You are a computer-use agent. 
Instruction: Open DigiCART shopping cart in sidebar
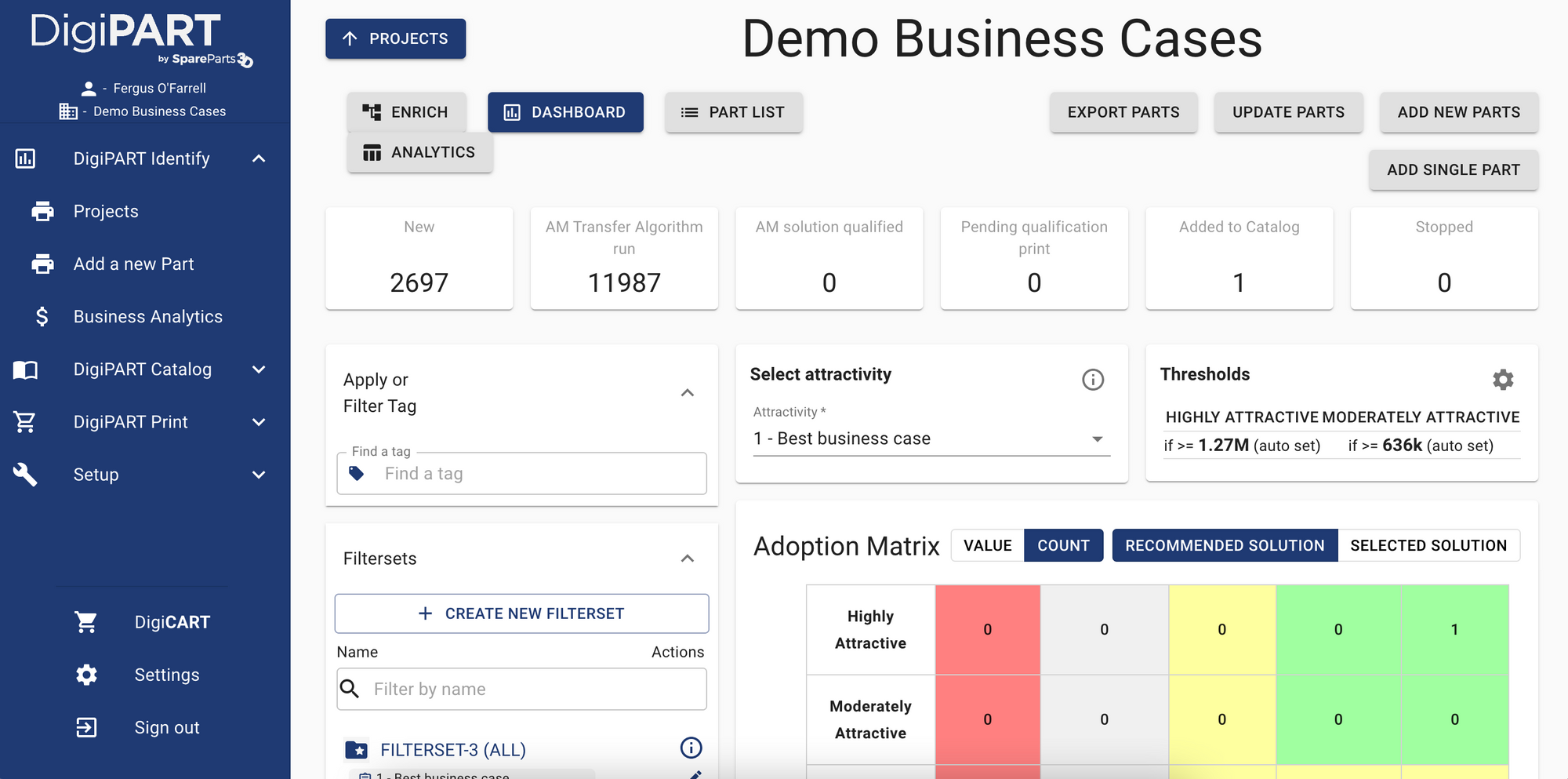click(x=86, y=622)
